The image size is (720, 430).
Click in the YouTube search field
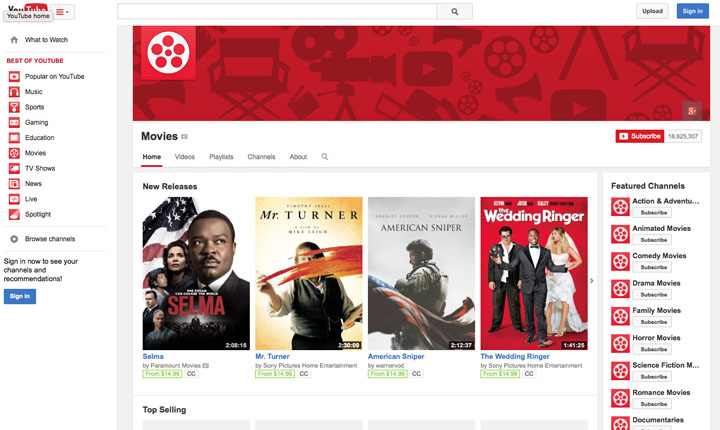[x=277, y=11]
